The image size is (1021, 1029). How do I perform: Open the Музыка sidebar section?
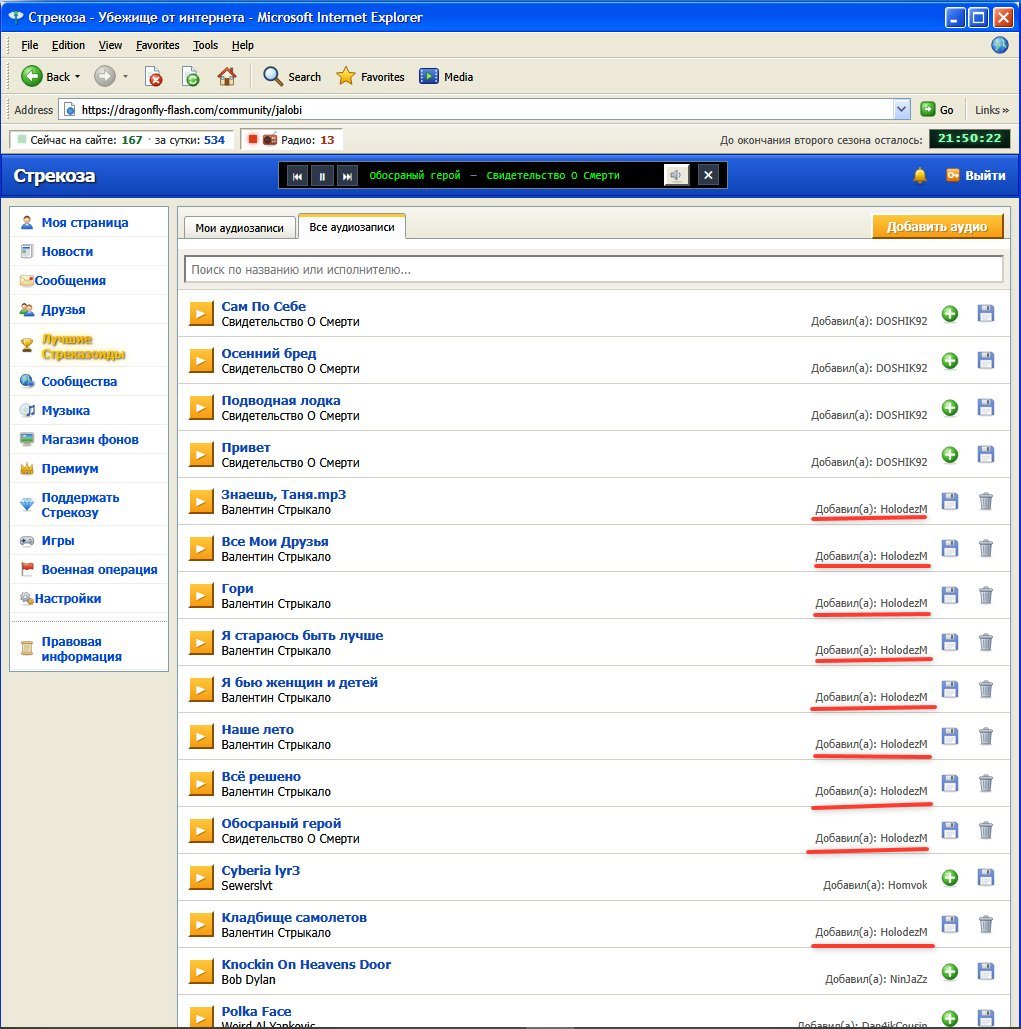(66, 410)
